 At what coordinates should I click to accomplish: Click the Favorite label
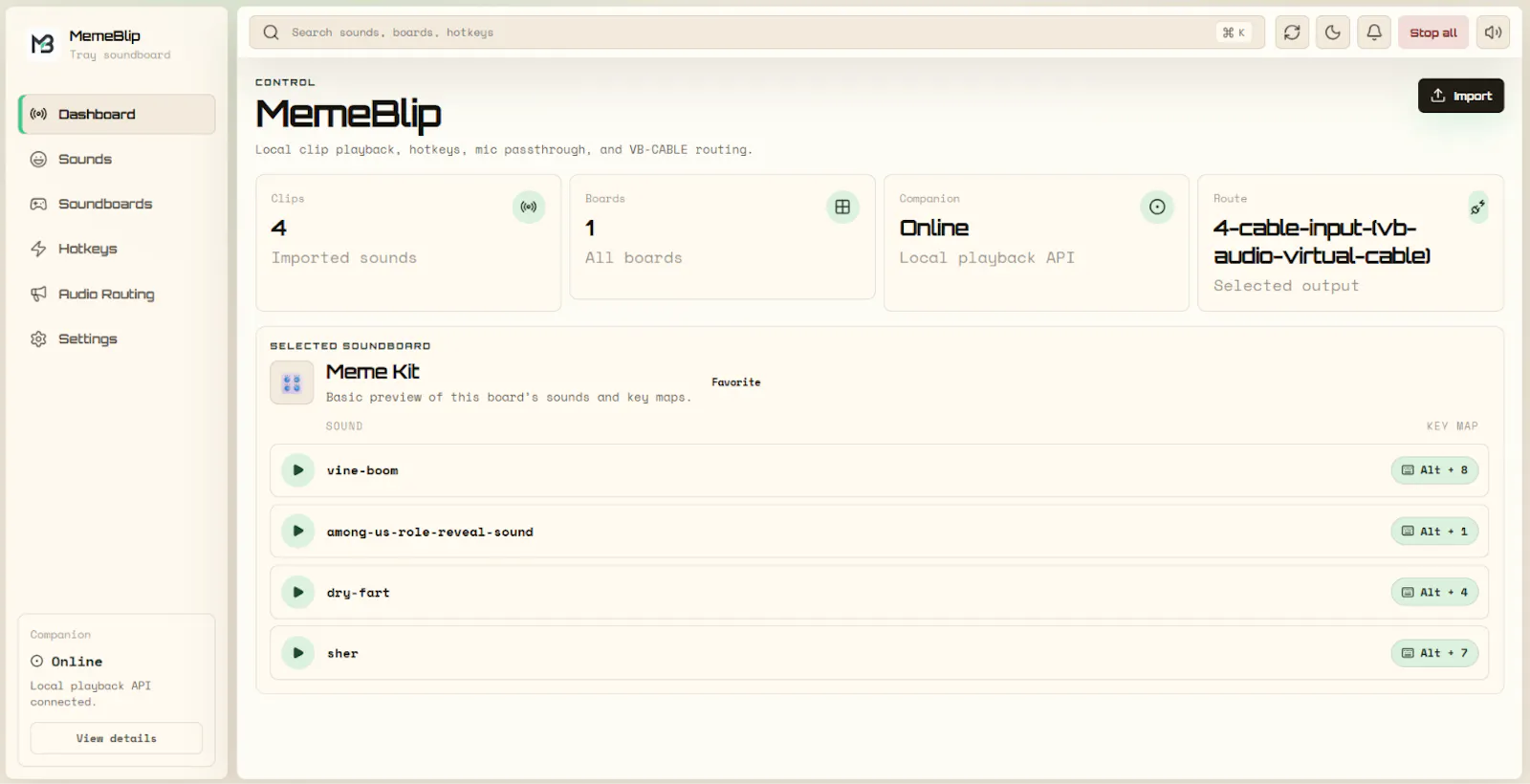[x=736, y=382]
